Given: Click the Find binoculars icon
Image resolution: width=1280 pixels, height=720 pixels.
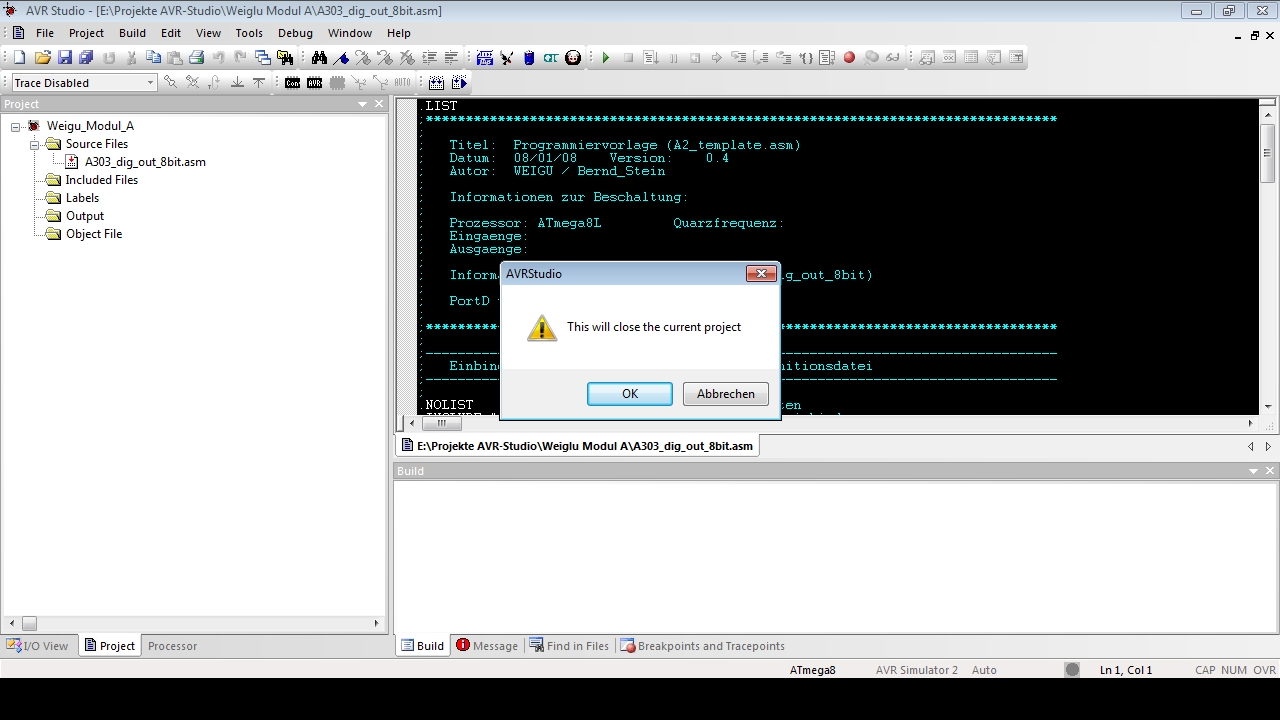Looking at the screenshot, I should 319,58.
